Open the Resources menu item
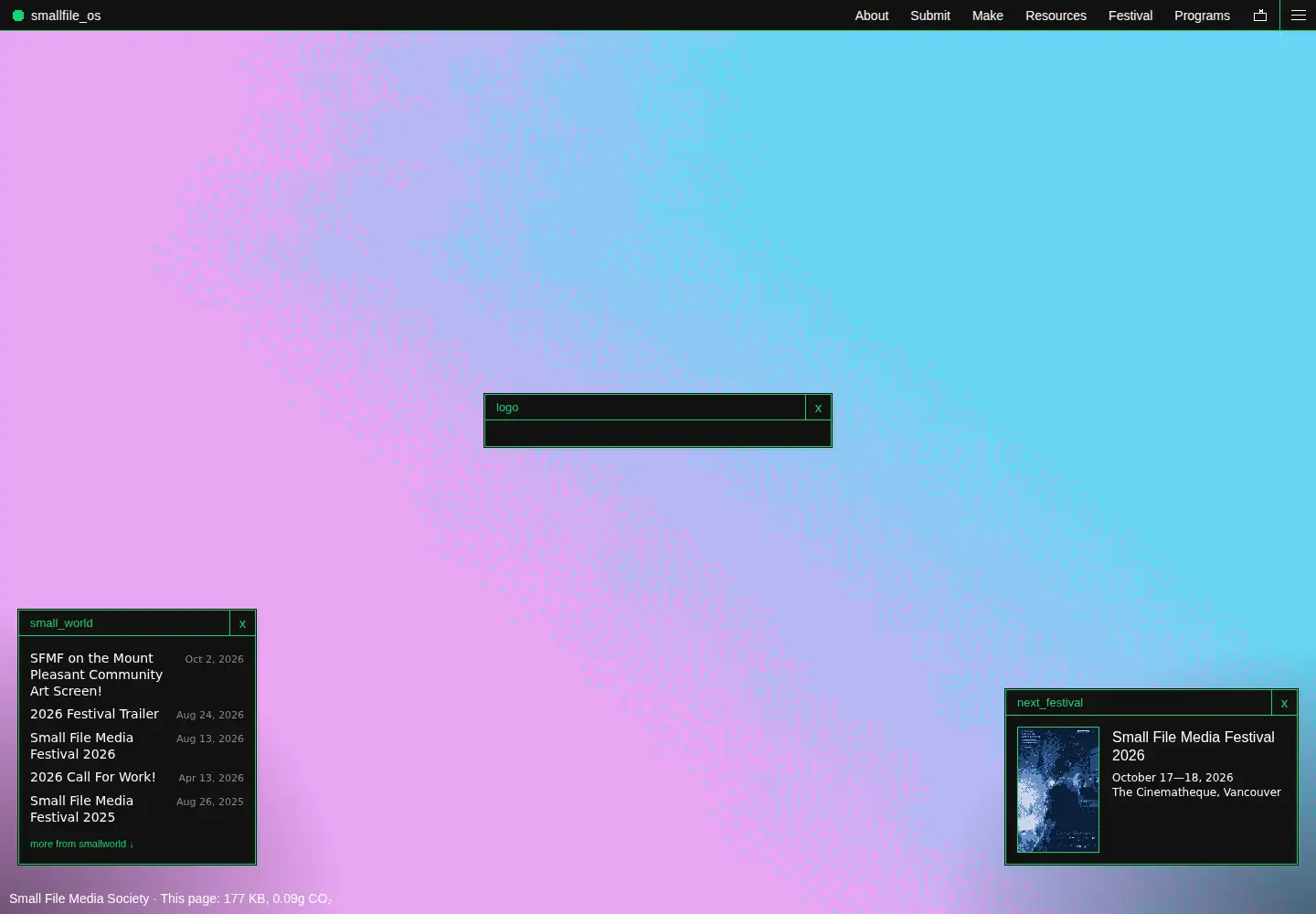The width and height of the screenshot is (1316, 914). (x=1056, y=16)
